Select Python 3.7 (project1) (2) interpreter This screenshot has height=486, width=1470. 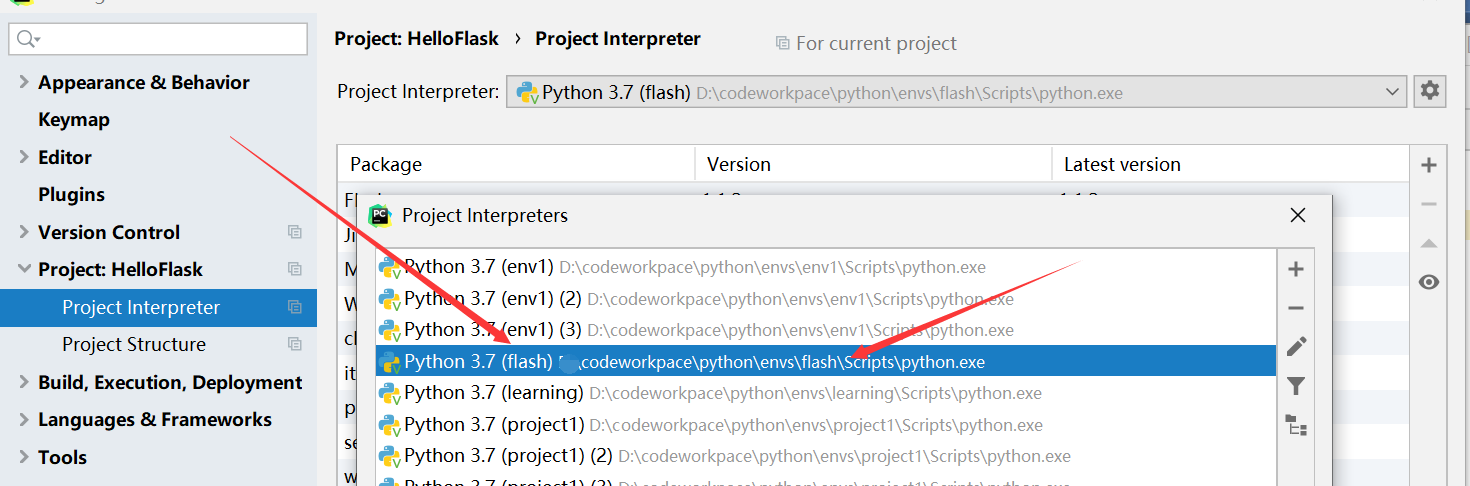point(825,455)
